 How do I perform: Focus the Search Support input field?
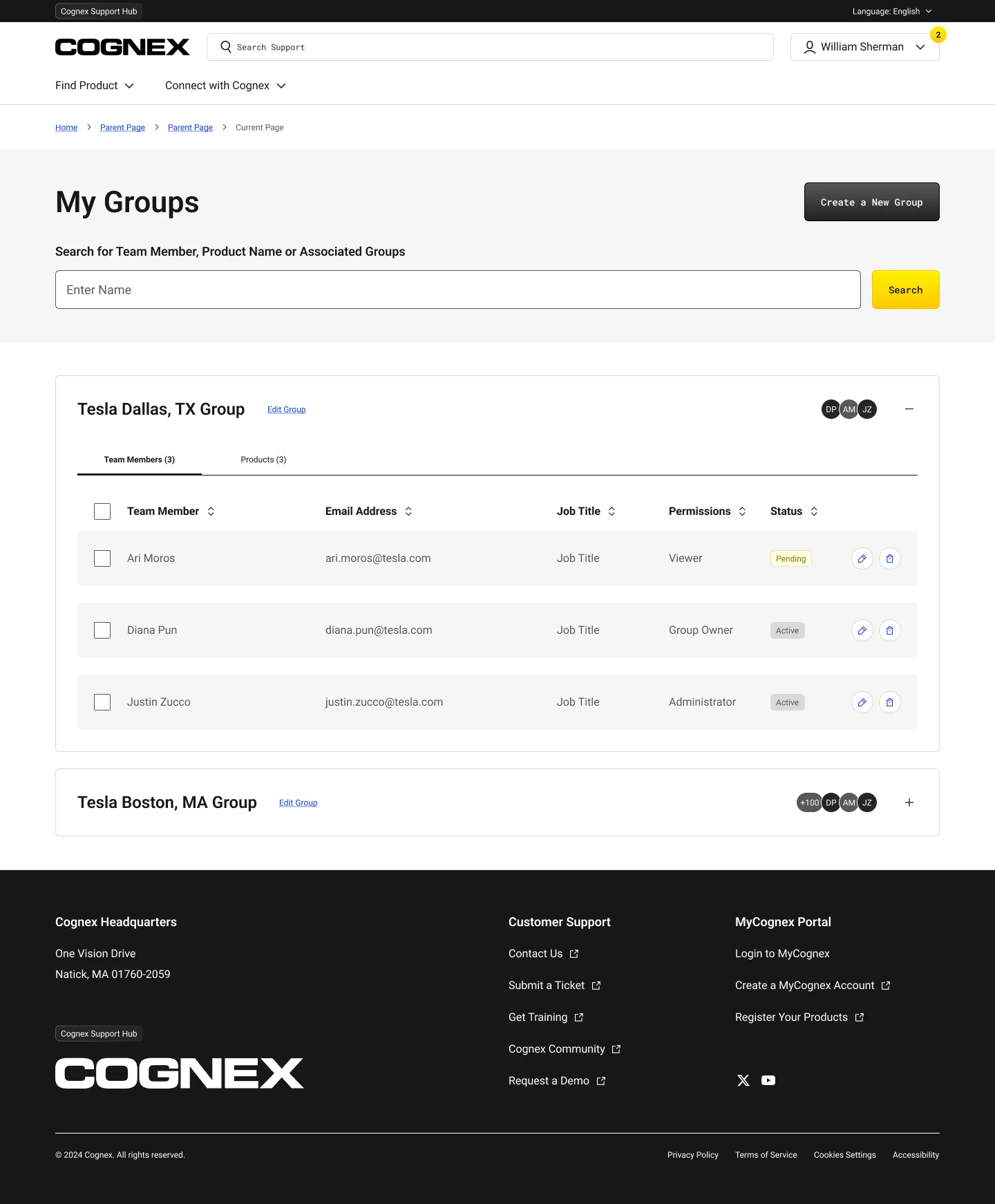click(490, 47)
